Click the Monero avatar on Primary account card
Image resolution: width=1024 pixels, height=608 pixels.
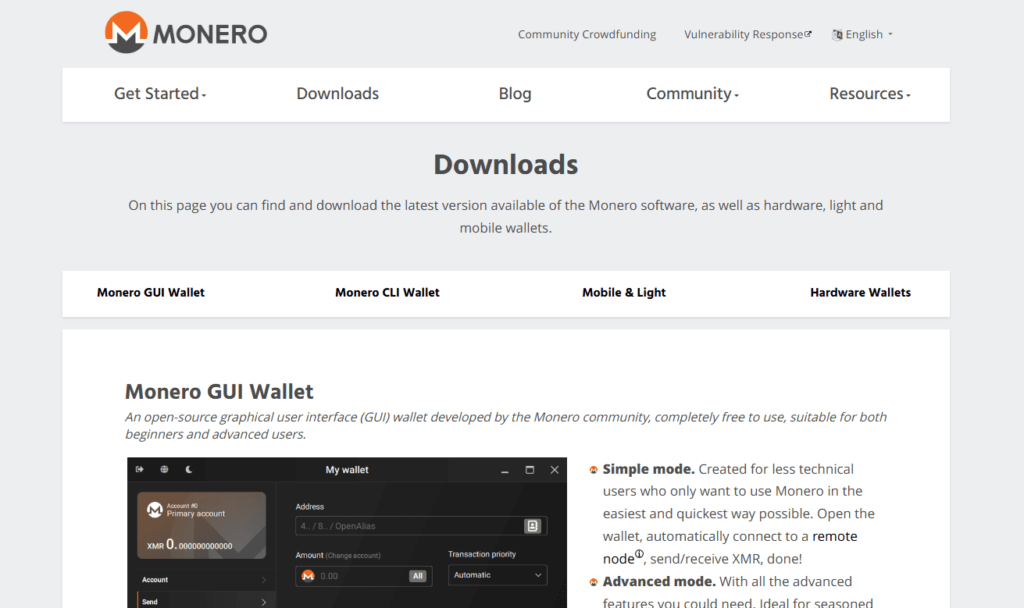coord(154,509)
